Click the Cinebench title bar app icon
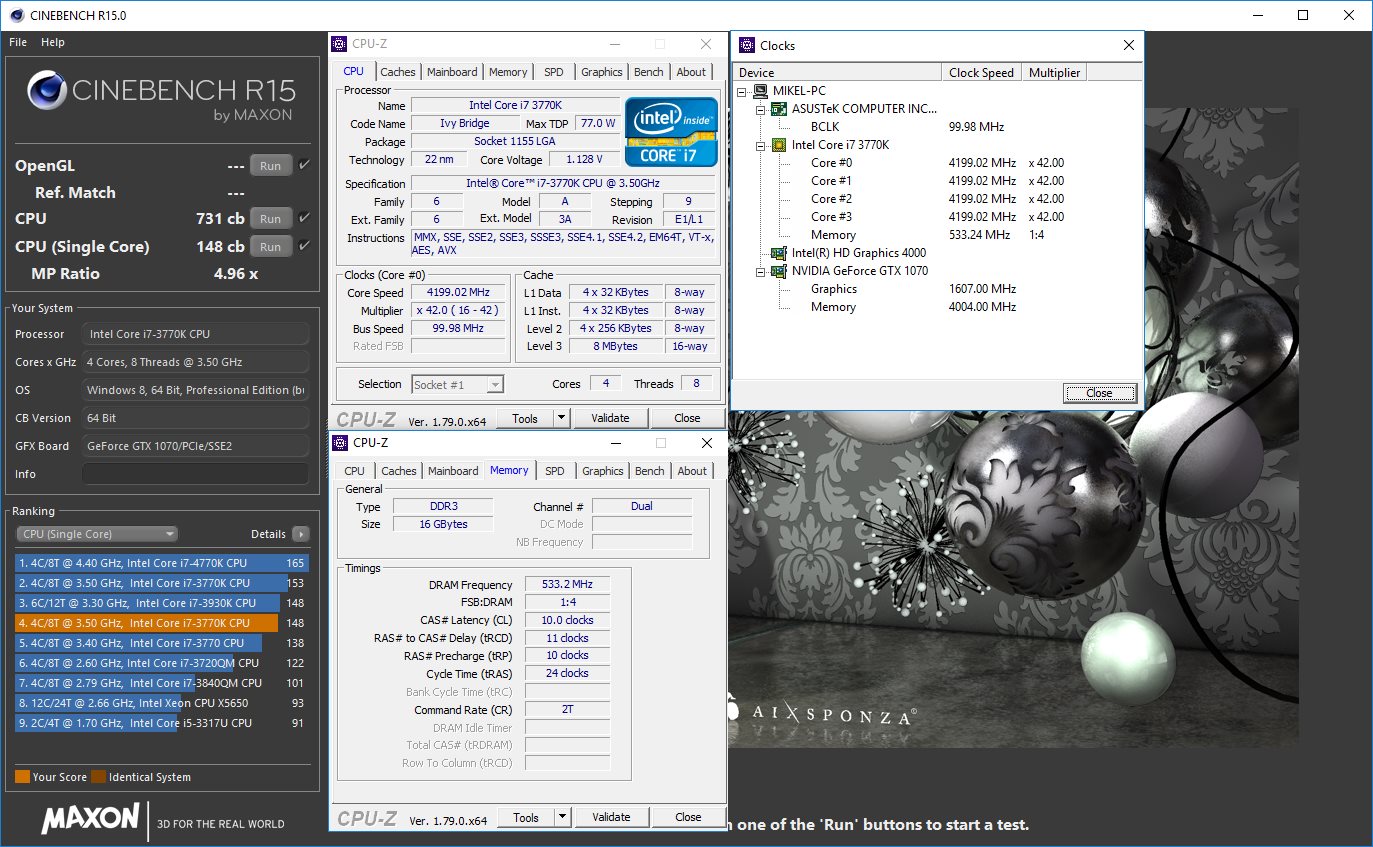1373x847 pixels. [16, 15]
